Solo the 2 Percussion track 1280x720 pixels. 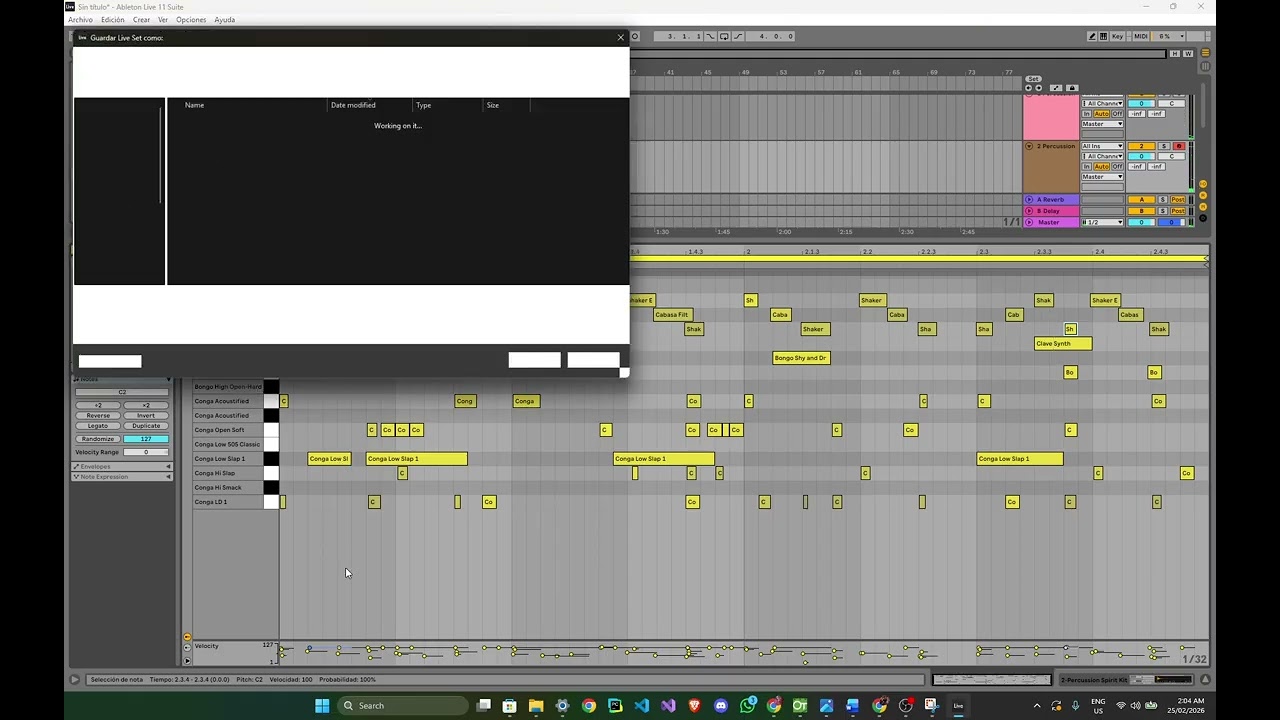(x=1164, y=146)
